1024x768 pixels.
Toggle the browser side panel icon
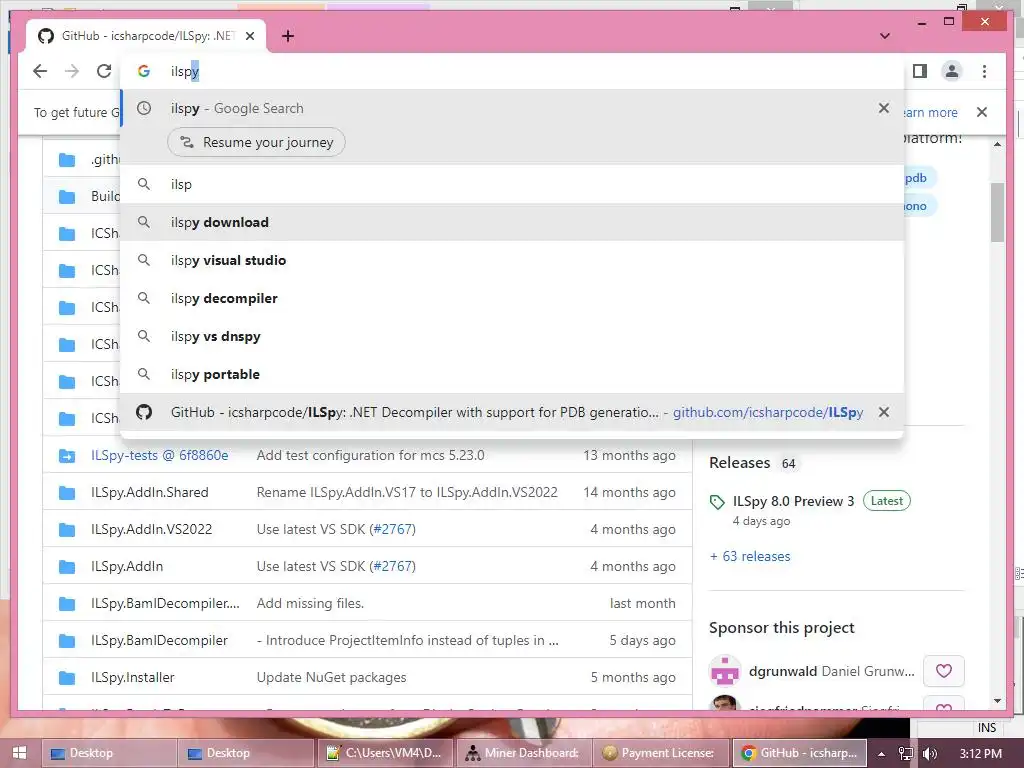tap(920, 71)
